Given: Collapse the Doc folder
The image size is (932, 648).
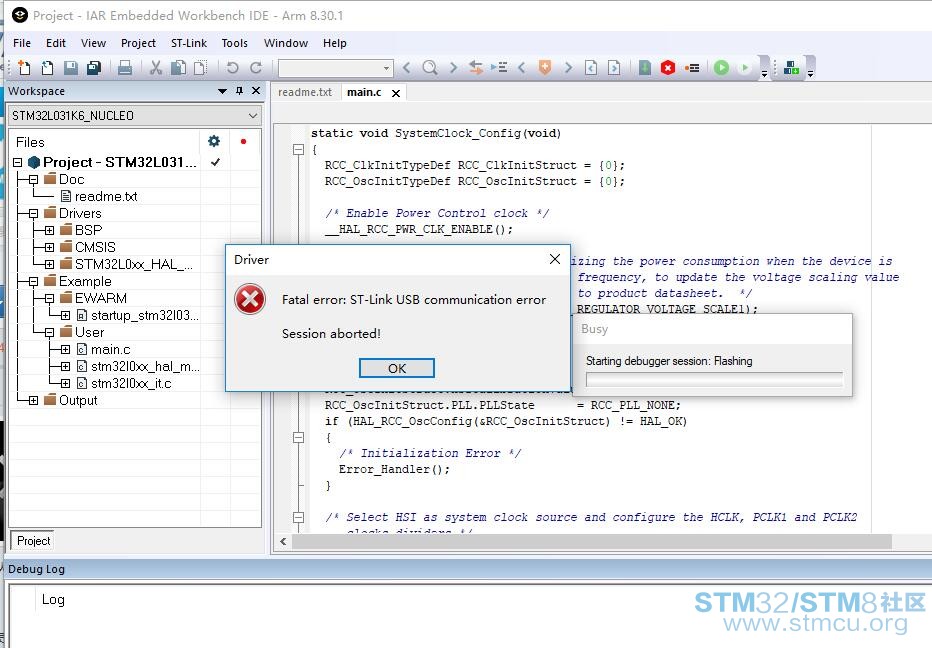Looking at the screenshot, I should coord(33,179).
